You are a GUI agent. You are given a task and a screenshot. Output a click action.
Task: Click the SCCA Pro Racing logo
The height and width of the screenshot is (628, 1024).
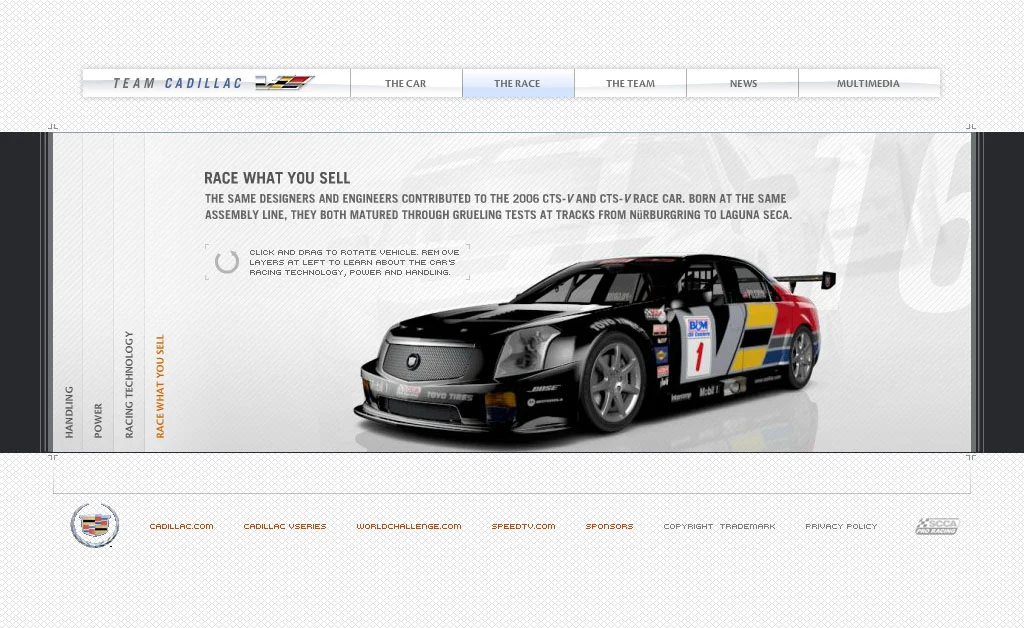pyautogui.click(x=937, y=526)
